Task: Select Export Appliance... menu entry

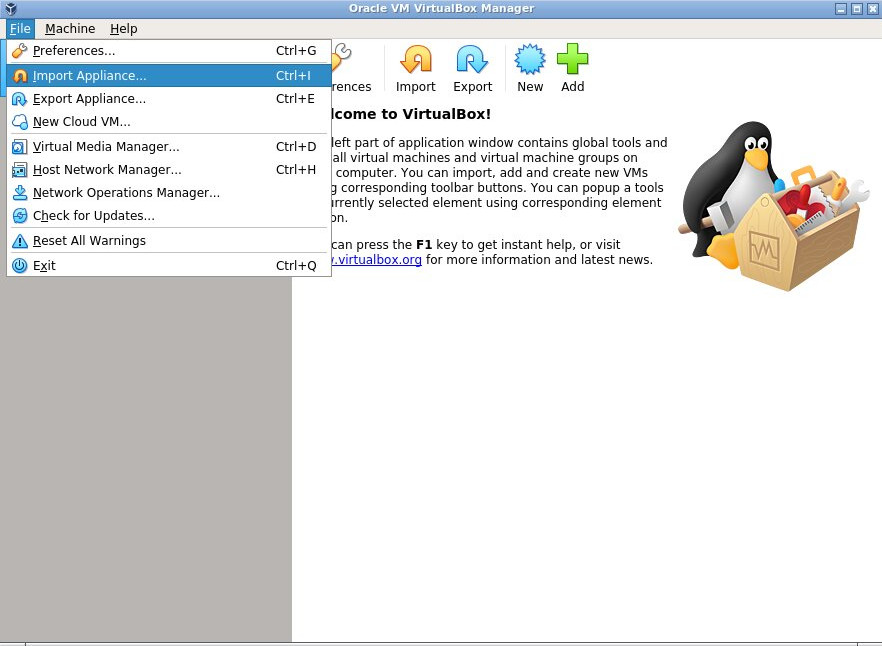Action: click(169, 99)
